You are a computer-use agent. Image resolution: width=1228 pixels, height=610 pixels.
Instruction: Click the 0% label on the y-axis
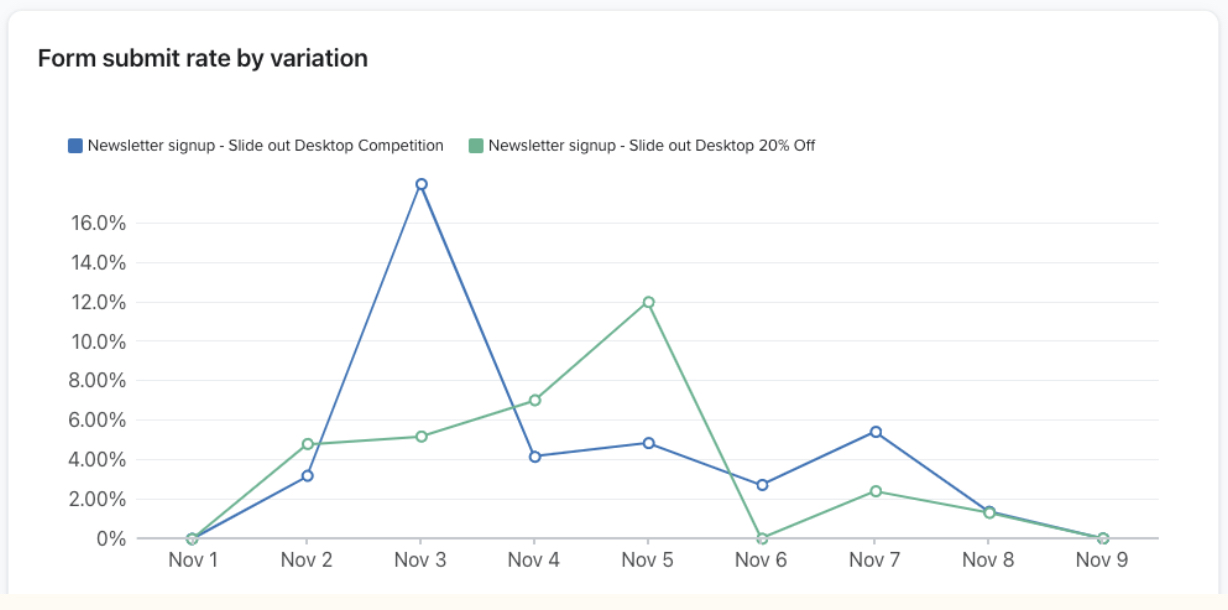[x=110, y=536]
